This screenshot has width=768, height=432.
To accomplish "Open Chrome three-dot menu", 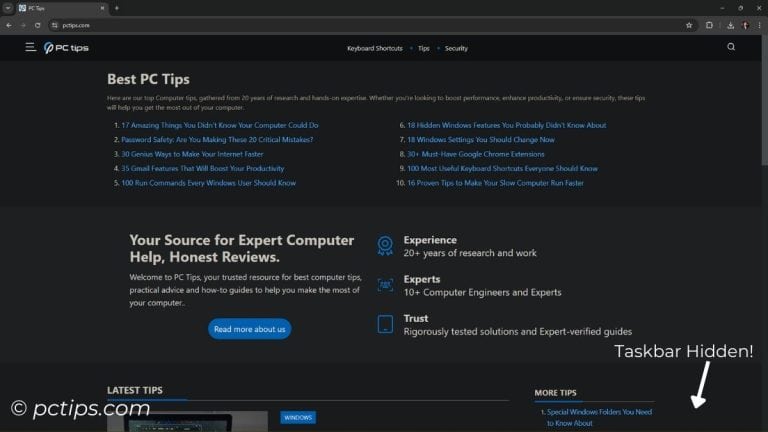I will click(759, 25).
